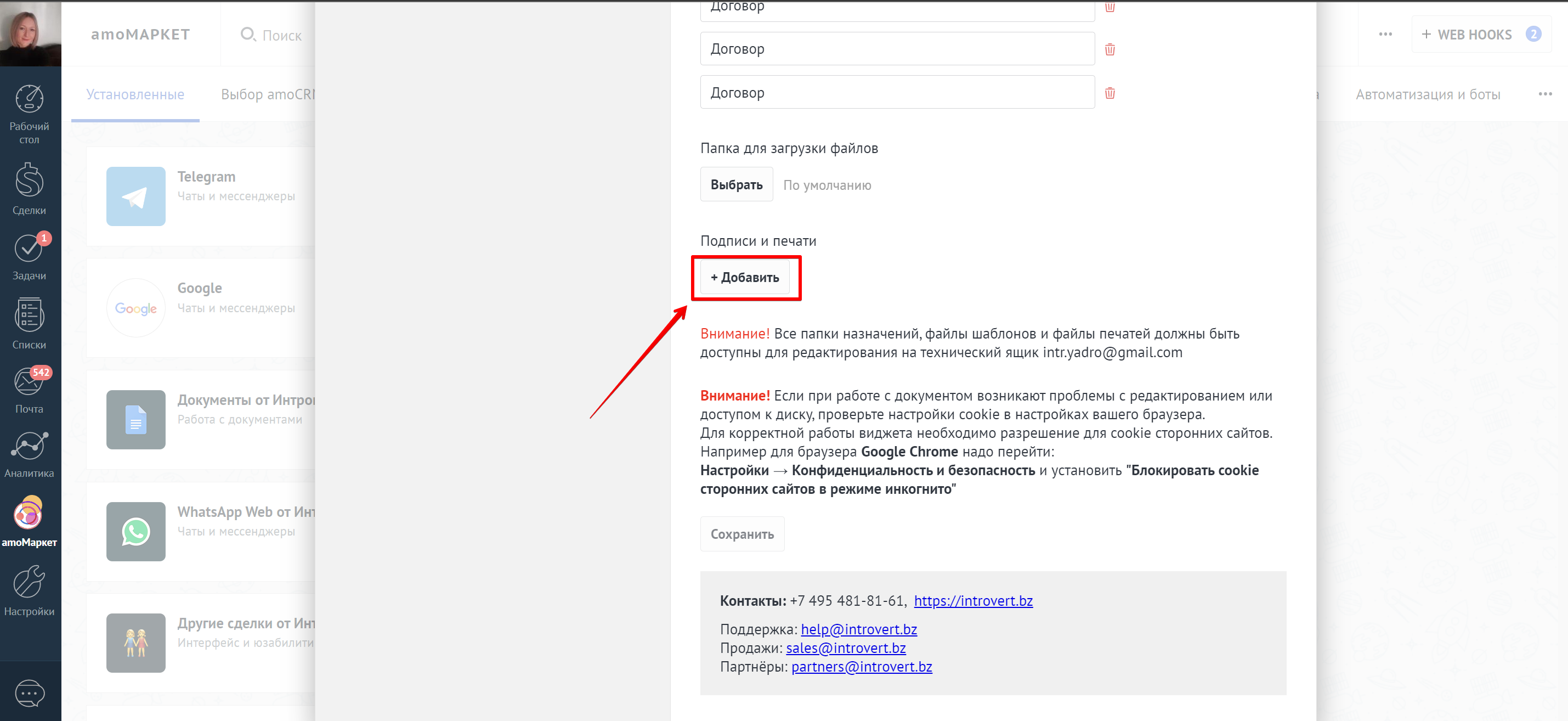The height and width of the screenshot is (721, 1568).
Task: Switch to Автоматизация и боты tab
Action: pos(1428,94)
